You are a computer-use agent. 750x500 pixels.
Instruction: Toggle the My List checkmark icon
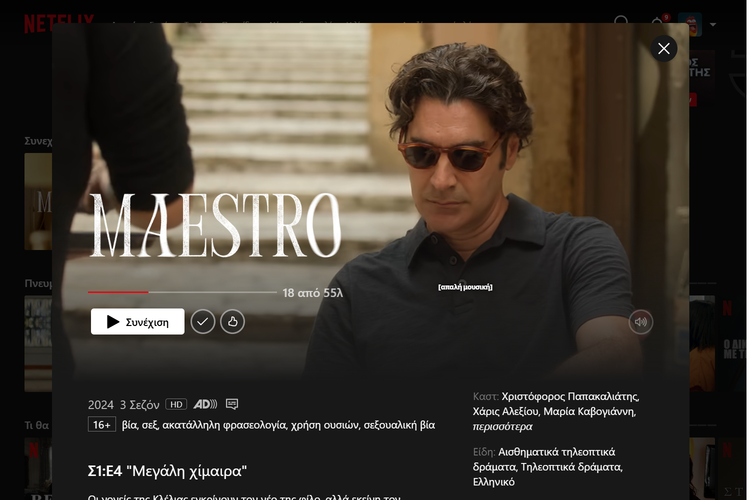[203, 322]
